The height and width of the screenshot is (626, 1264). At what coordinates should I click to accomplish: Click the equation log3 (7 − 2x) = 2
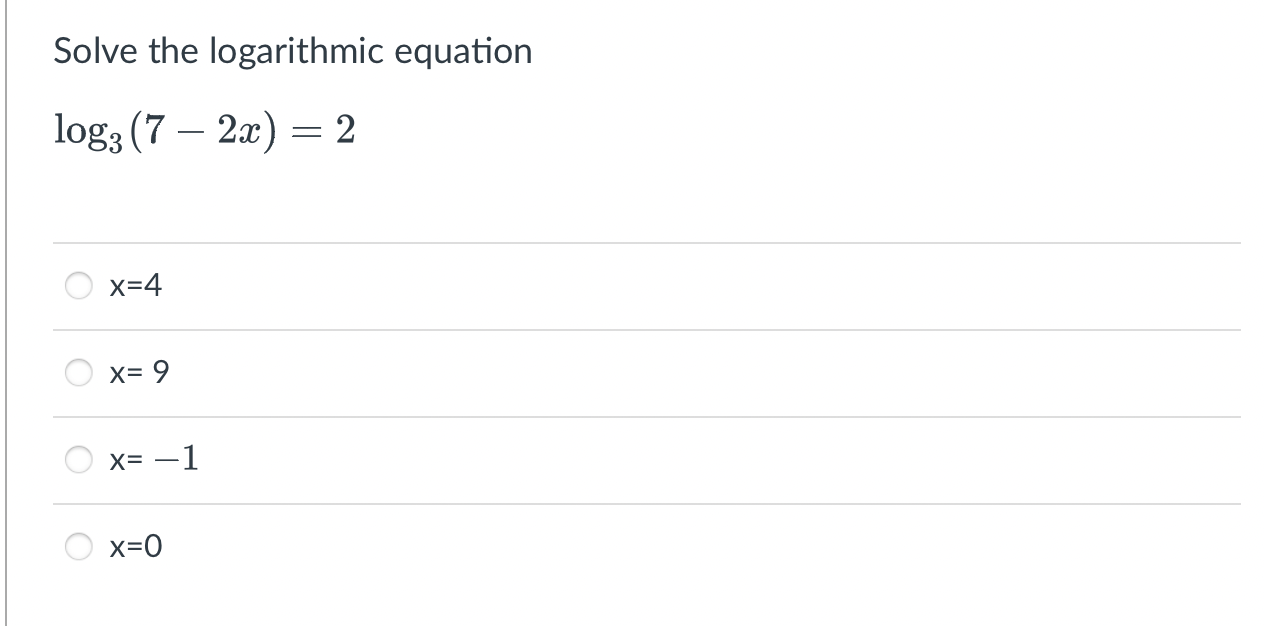pyautogui.click(x=204, y=130)
